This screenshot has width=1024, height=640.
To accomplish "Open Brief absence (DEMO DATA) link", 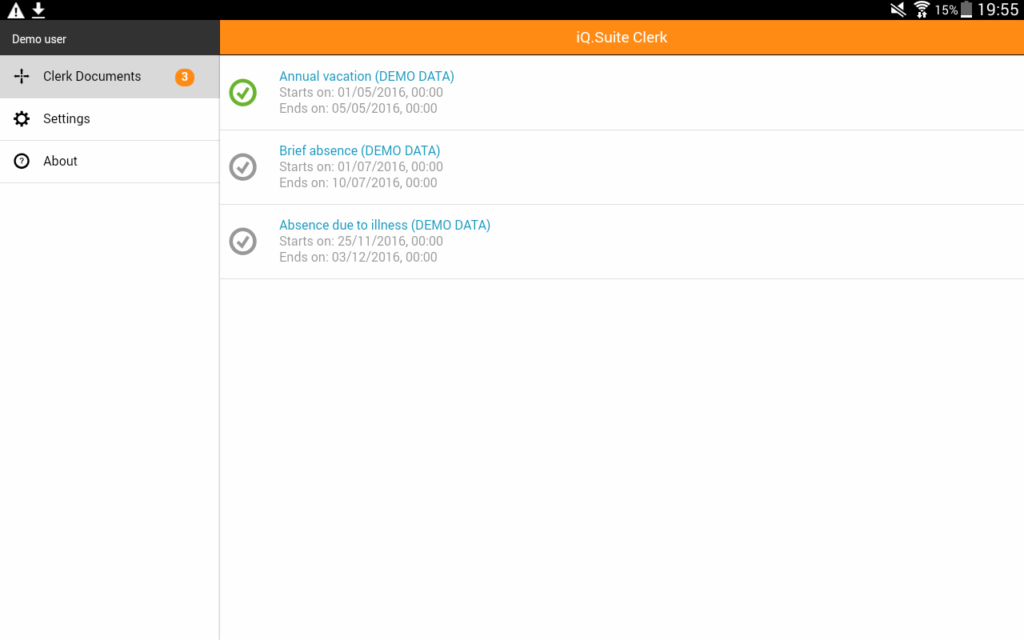I will (x=359, y=151).
